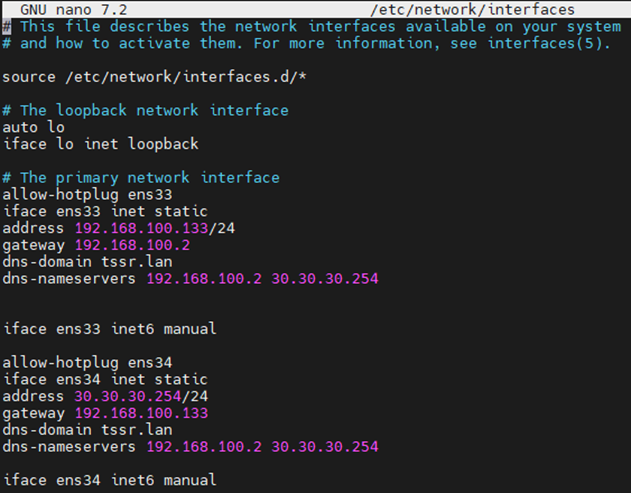Click 'iface ens33 inet6 manual' line
This screenshot has width=631, height=493.
click(x=109, y=329)
